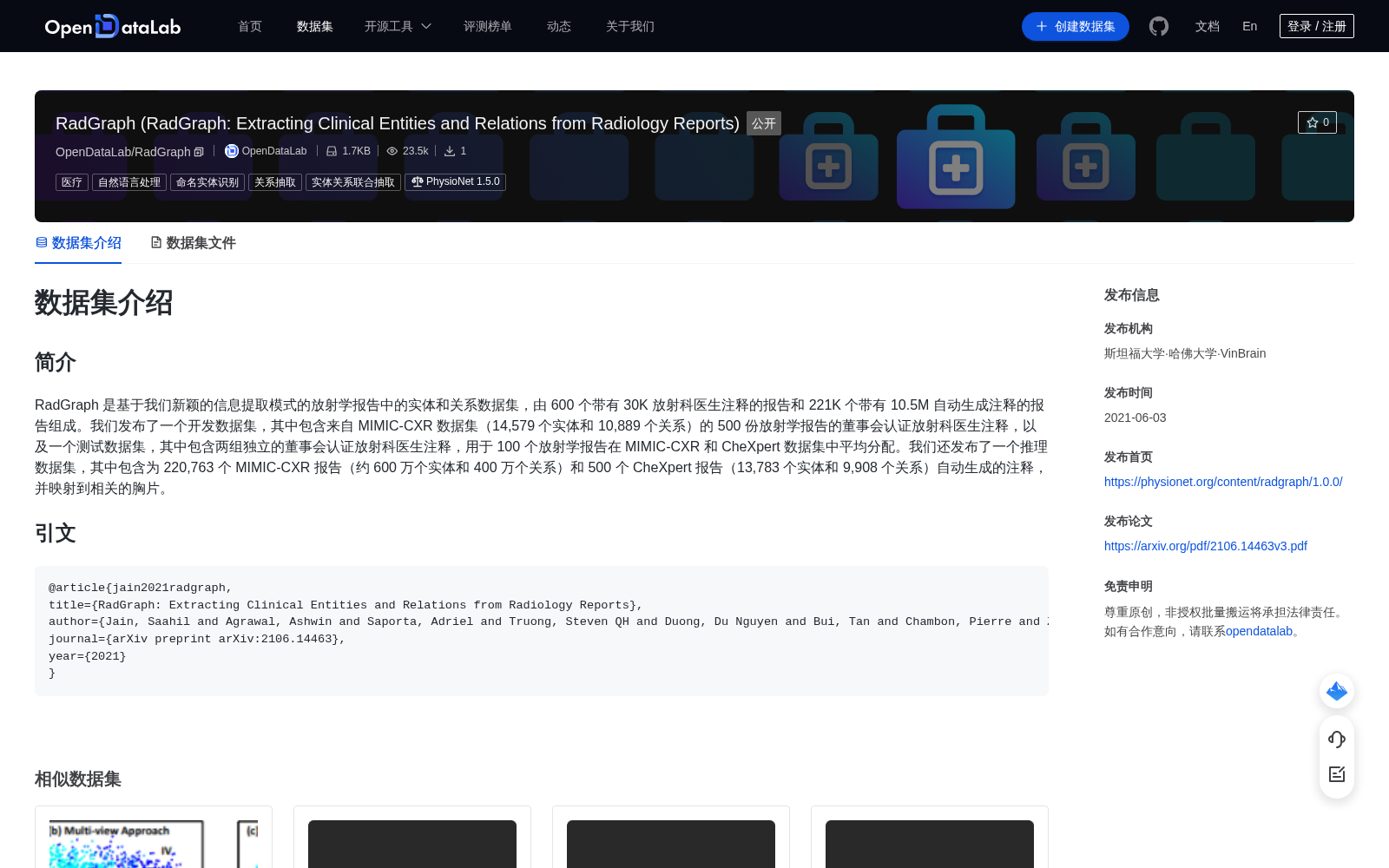Switch to the 数据集文件 tab
Screen dimensions: 1389x868
(193, 243)
